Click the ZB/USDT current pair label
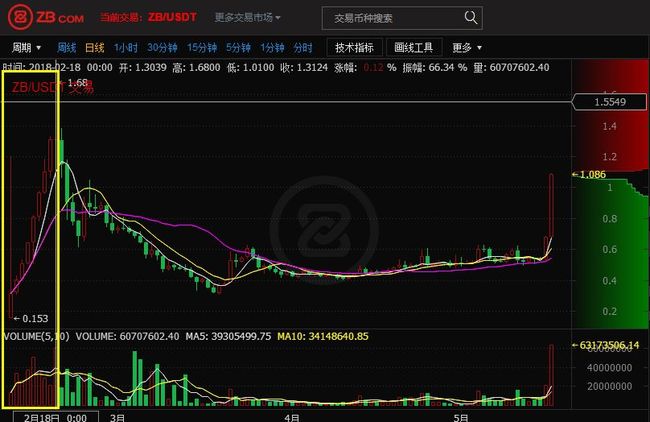Image resolution: width=650 pixels, height=422 pixels. [172, 17]
